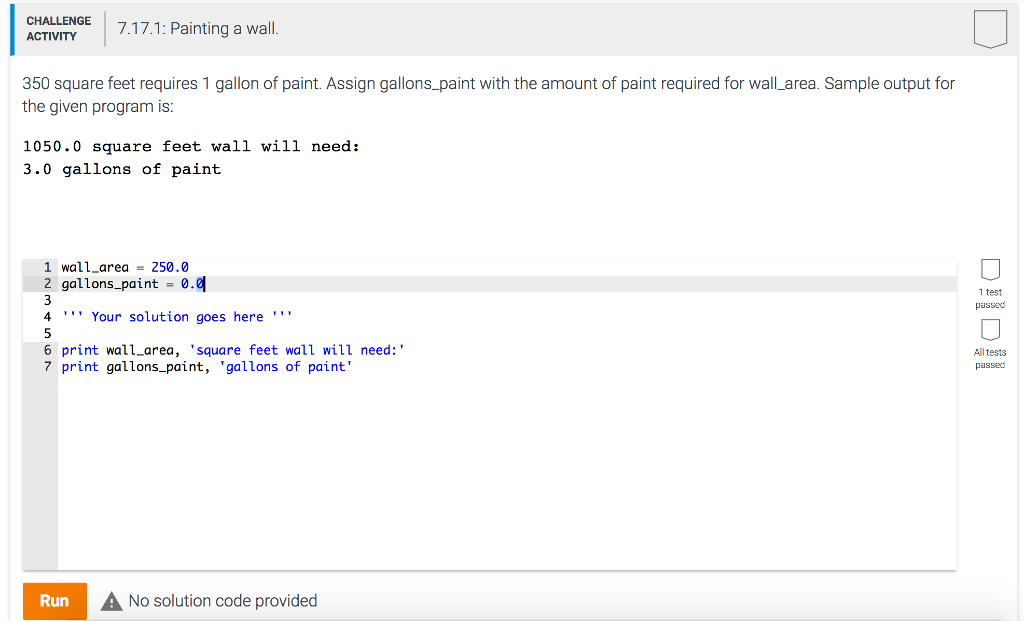Click the 'All tests passed' shield icon
Image resolution: width=1024 pixels, height=621 pixels.
pyautogui.click(x=990, y=330)
